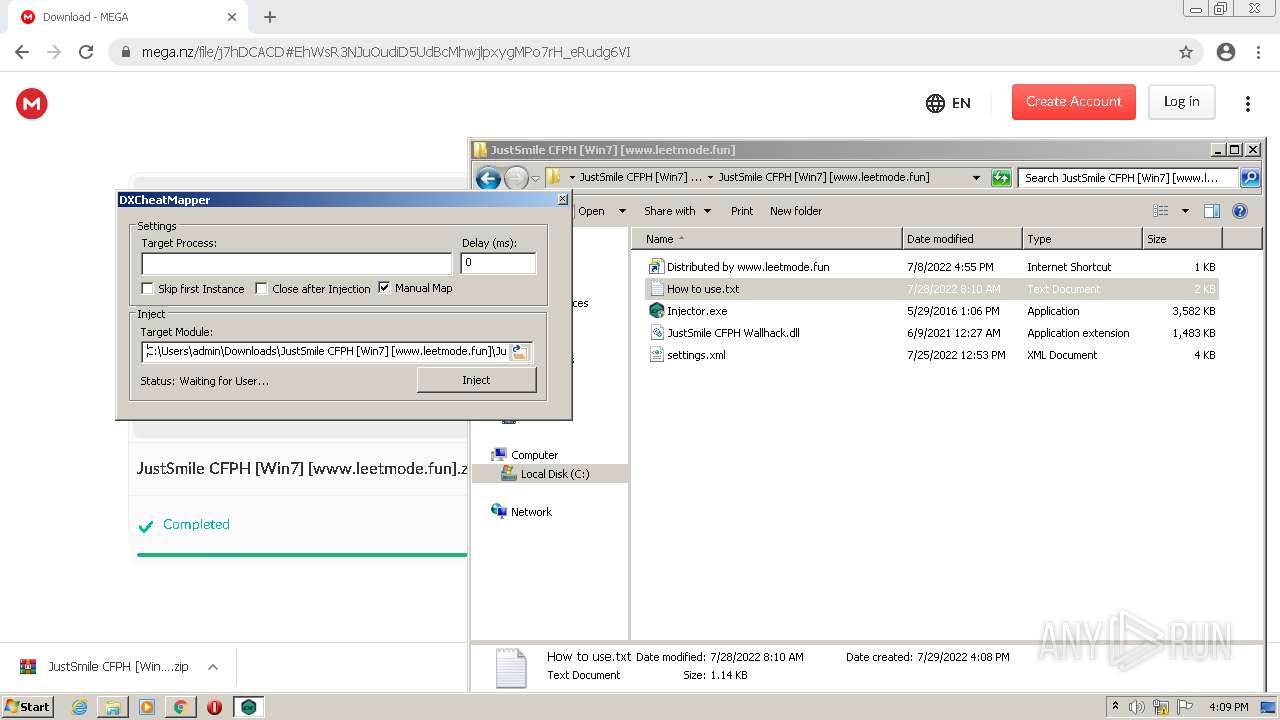Uncheck Manual Map checkbox
1280x720 pixels.
coord(384,288)
